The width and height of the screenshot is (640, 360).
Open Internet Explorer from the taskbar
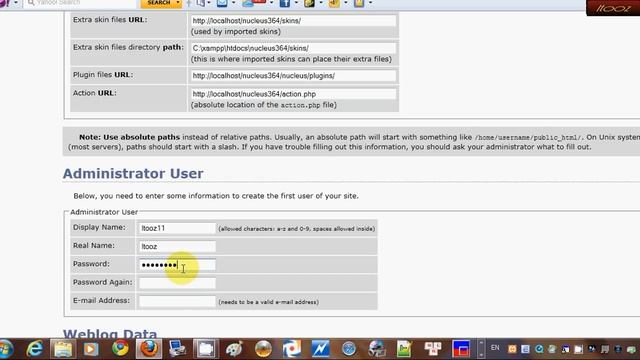pos(35,349)
